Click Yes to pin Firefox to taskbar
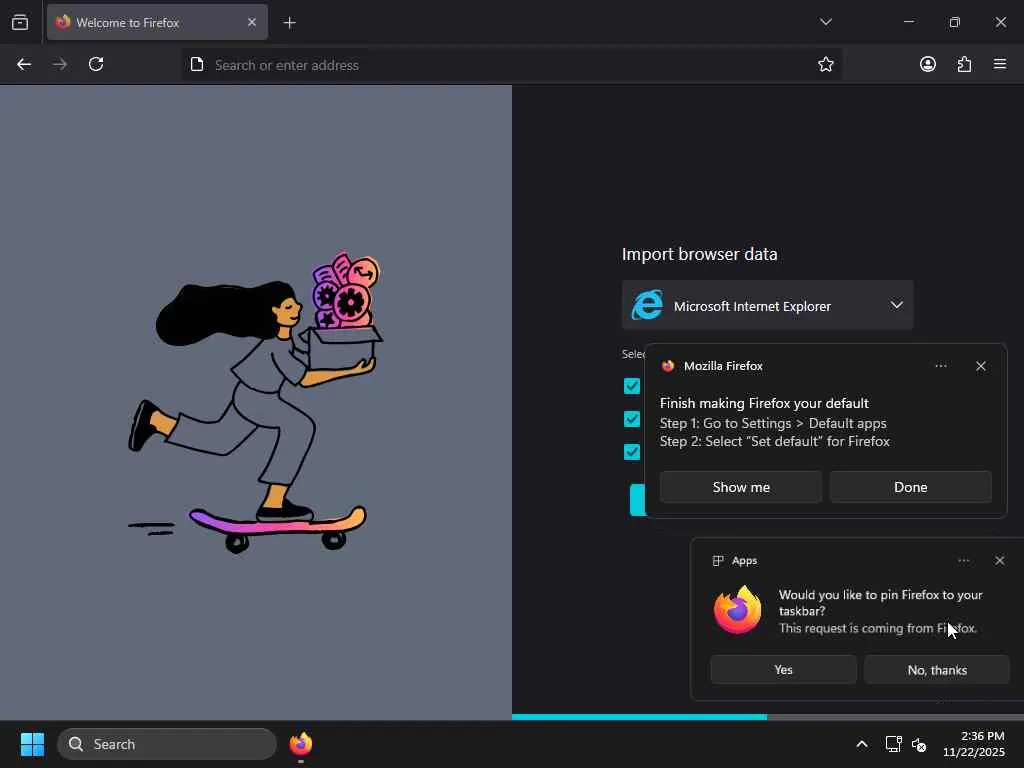Image resolution: width=1024 pixels, height=768 pixels. (783, 669)
